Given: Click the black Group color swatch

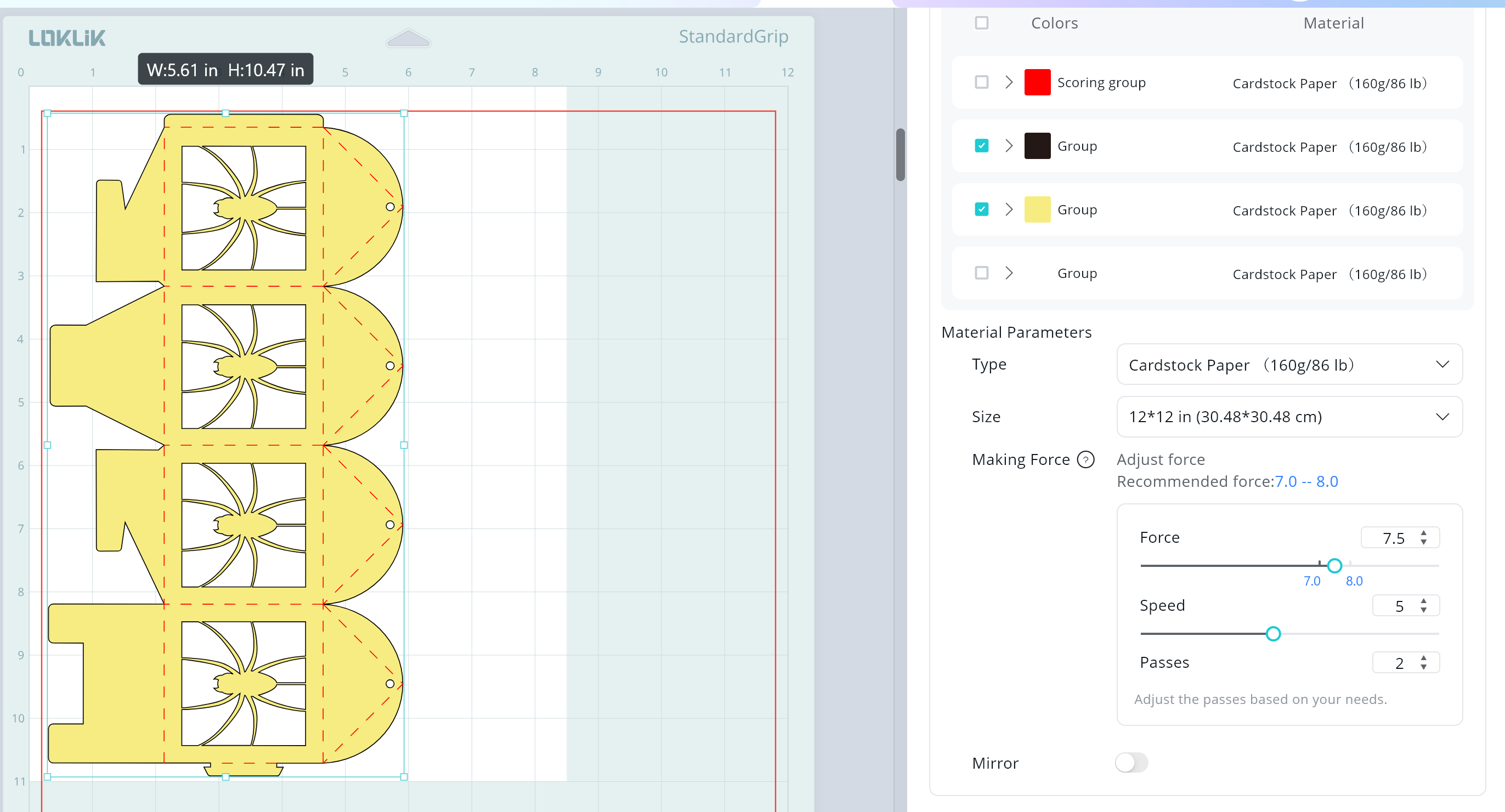Looking at the screenshot, I should pos(1037,146).
